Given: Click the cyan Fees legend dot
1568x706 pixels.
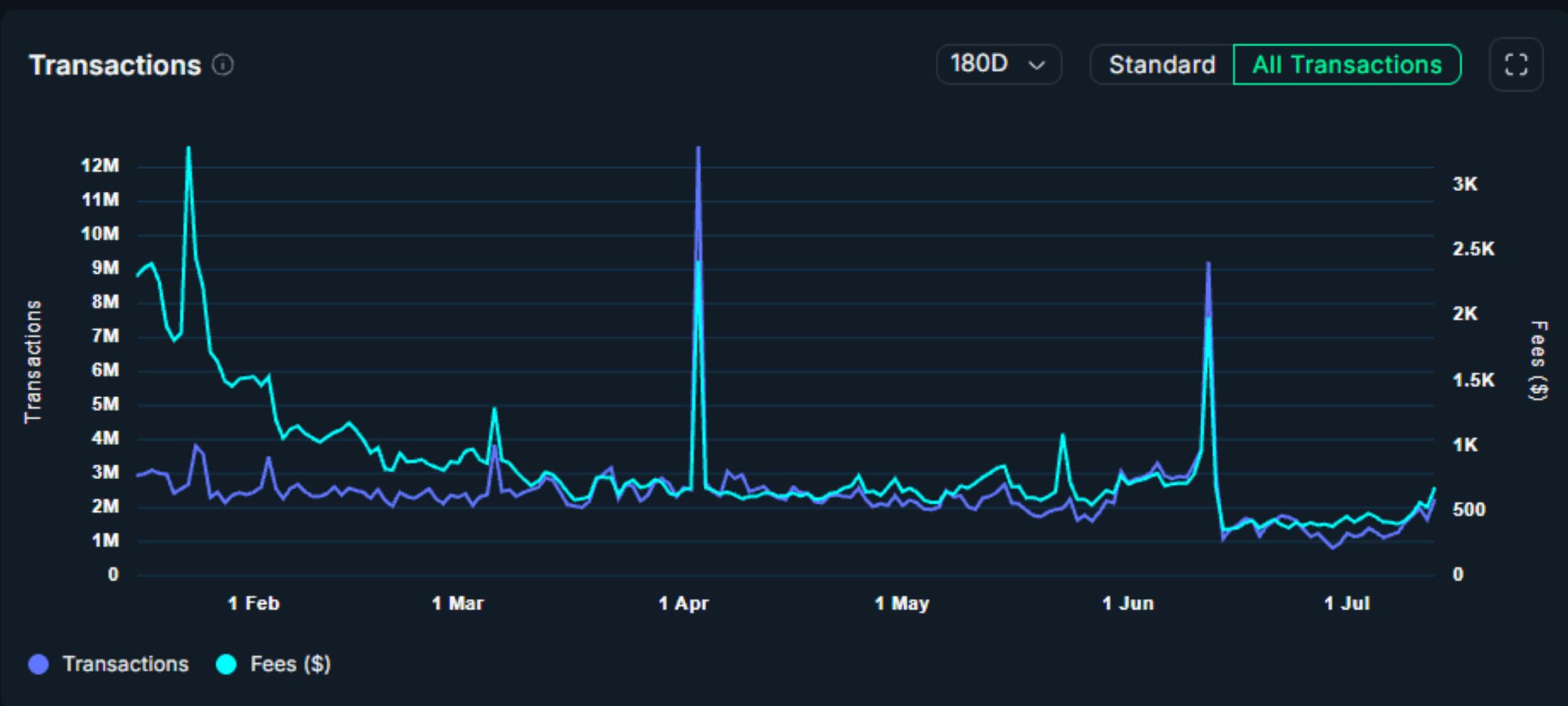Looking at the screenshot, I should (x=226, y=664).
